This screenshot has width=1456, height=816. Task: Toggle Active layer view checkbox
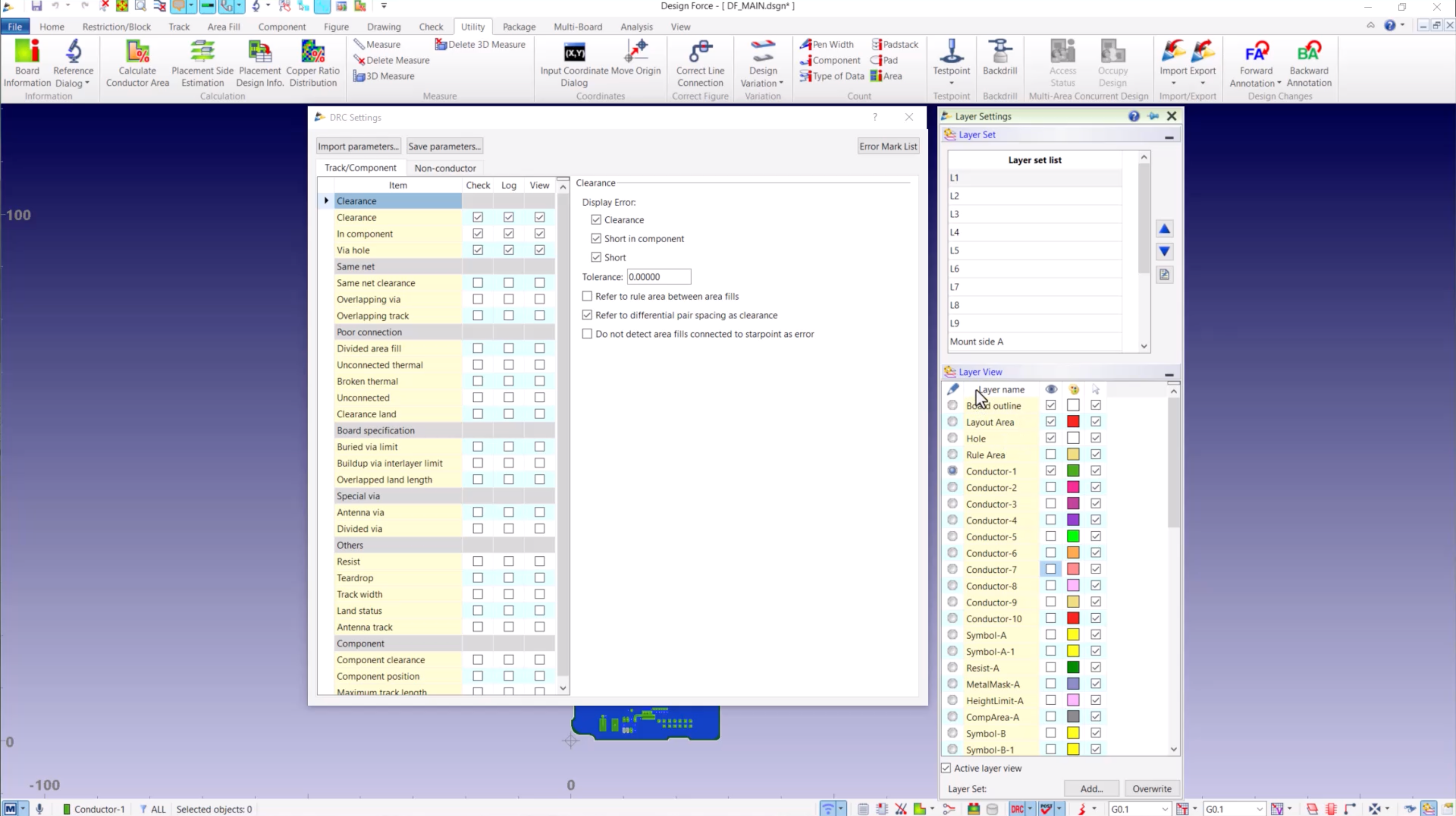click(946, 768)
